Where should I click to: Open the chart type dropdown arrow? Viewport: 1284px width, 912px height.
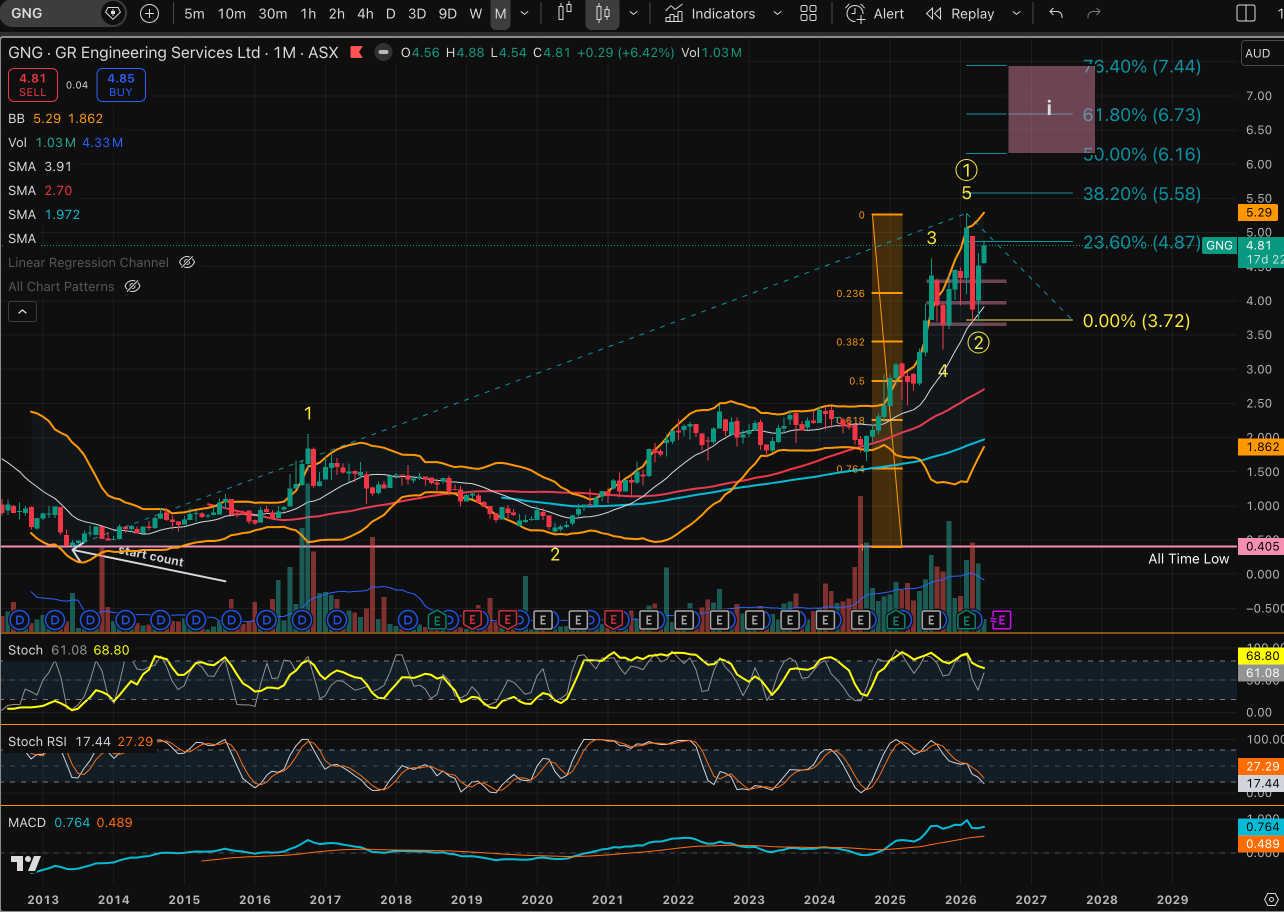633,14
